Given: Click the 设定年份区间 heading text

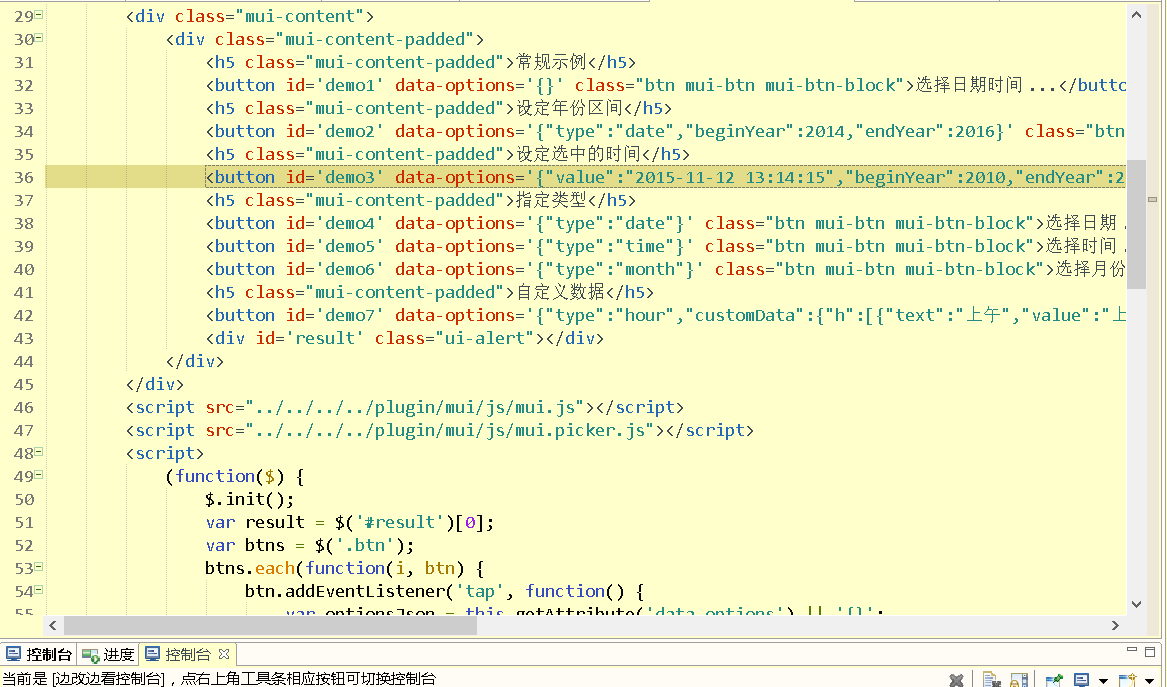Looking at the screenshot, I should [x=569, y=108].
